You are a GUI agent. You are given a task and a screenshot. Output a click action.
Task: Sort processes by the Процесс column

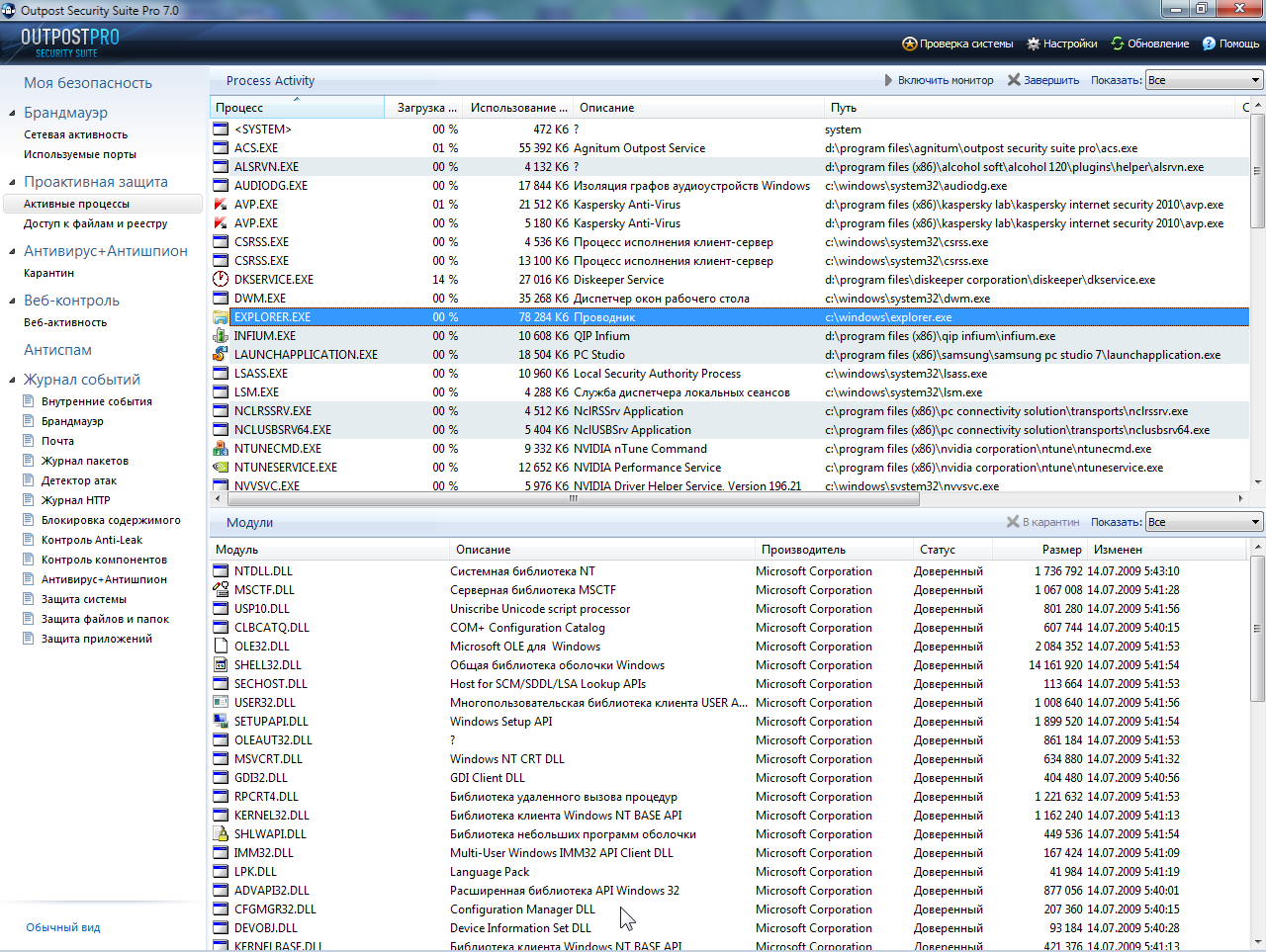(297, 108)
